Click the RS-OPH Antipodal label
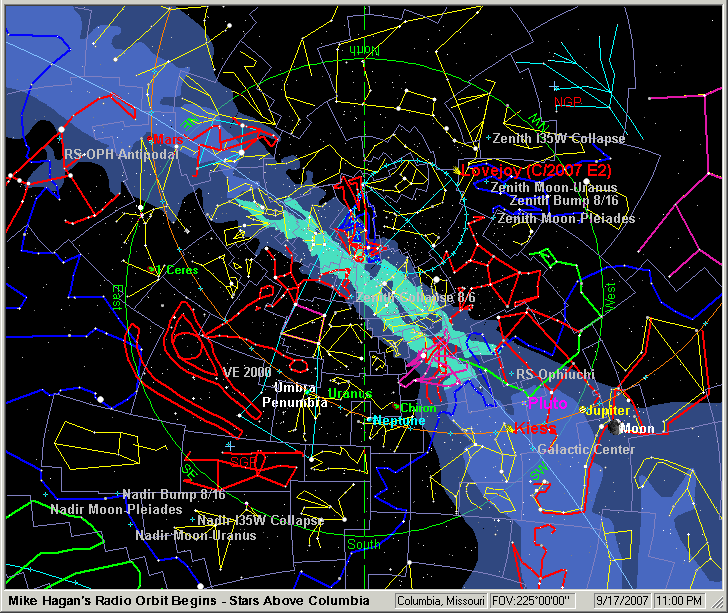Screen dimensions: 728x613 click(120, 155)
